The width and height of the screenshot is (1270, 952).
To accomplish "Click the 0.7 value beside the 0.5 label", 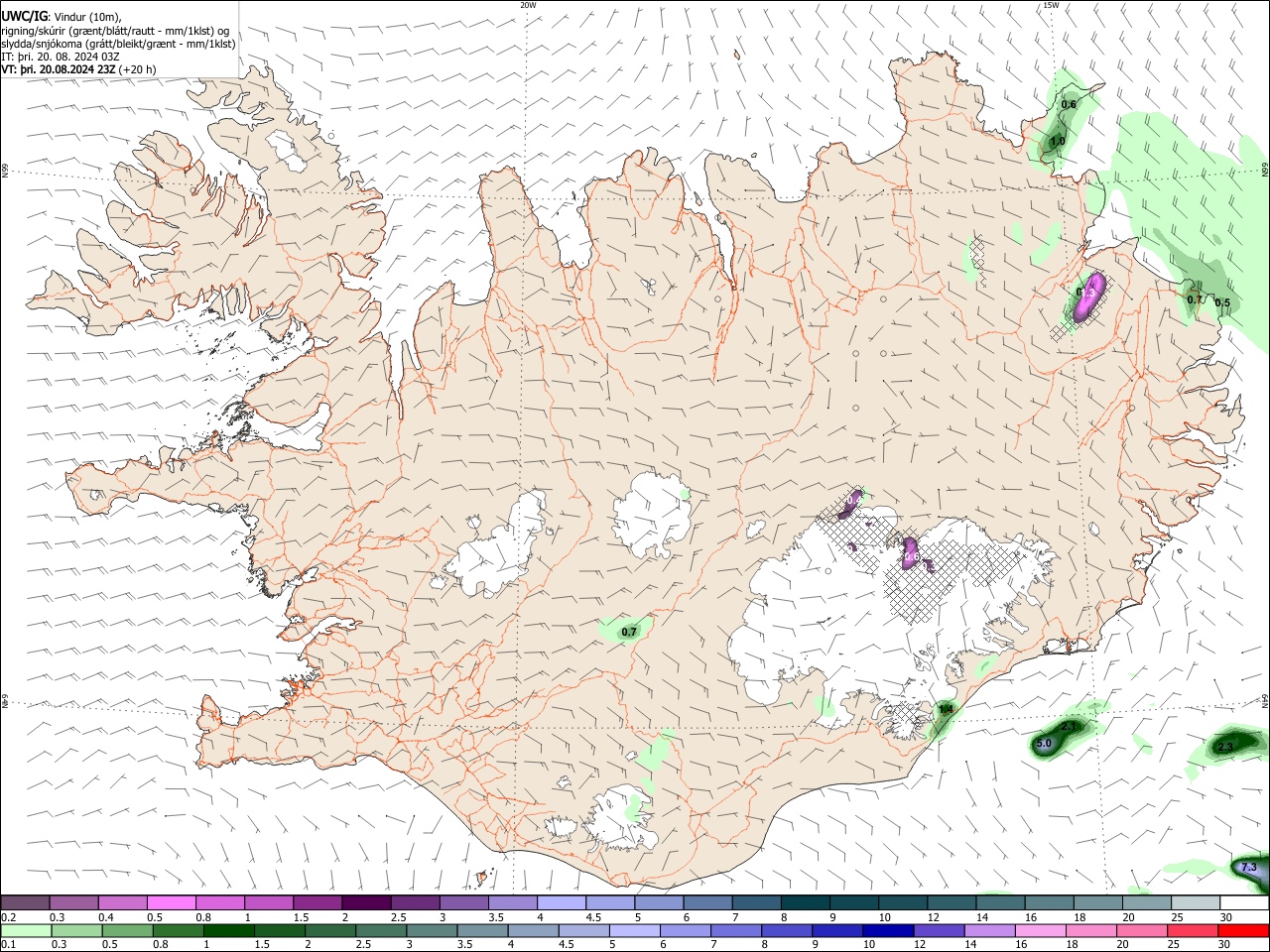I will point(1195,298).
